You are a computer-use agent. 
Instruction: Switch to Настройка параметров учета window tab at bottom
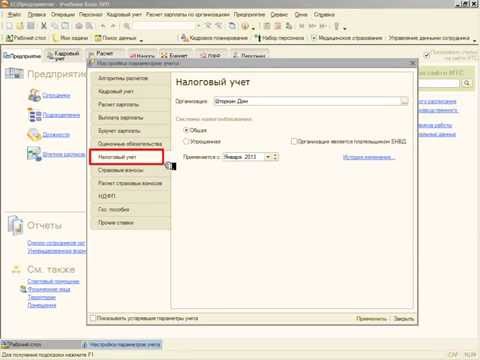122,344
